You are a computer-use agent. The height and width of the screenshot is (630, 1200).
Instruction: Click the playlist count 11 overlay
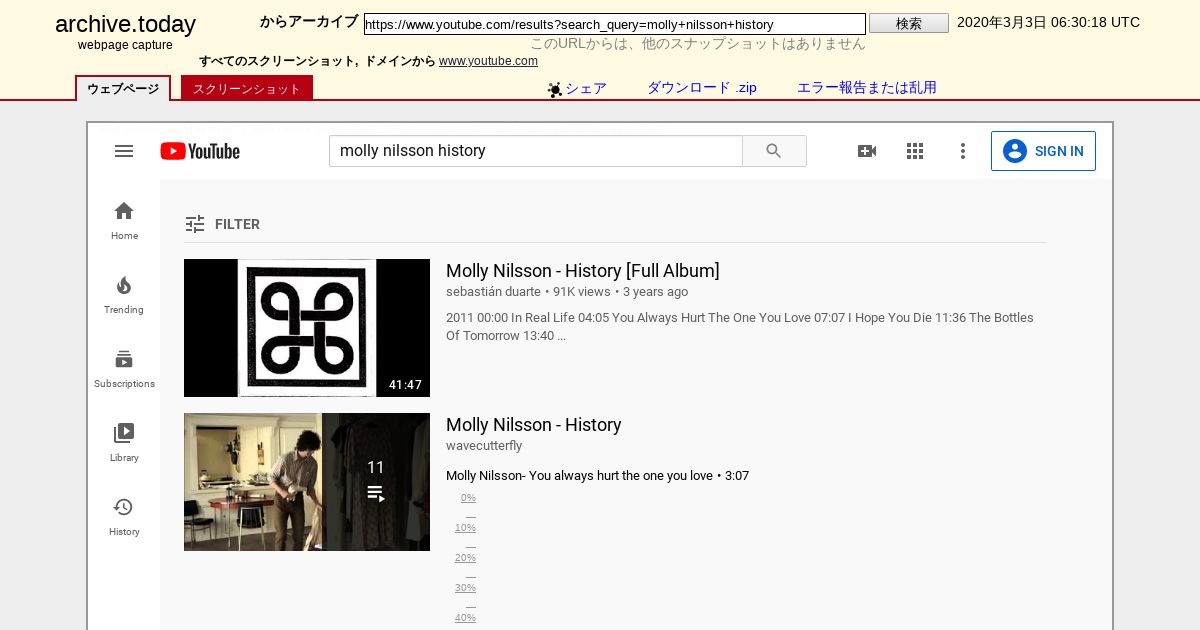(376, 482)
